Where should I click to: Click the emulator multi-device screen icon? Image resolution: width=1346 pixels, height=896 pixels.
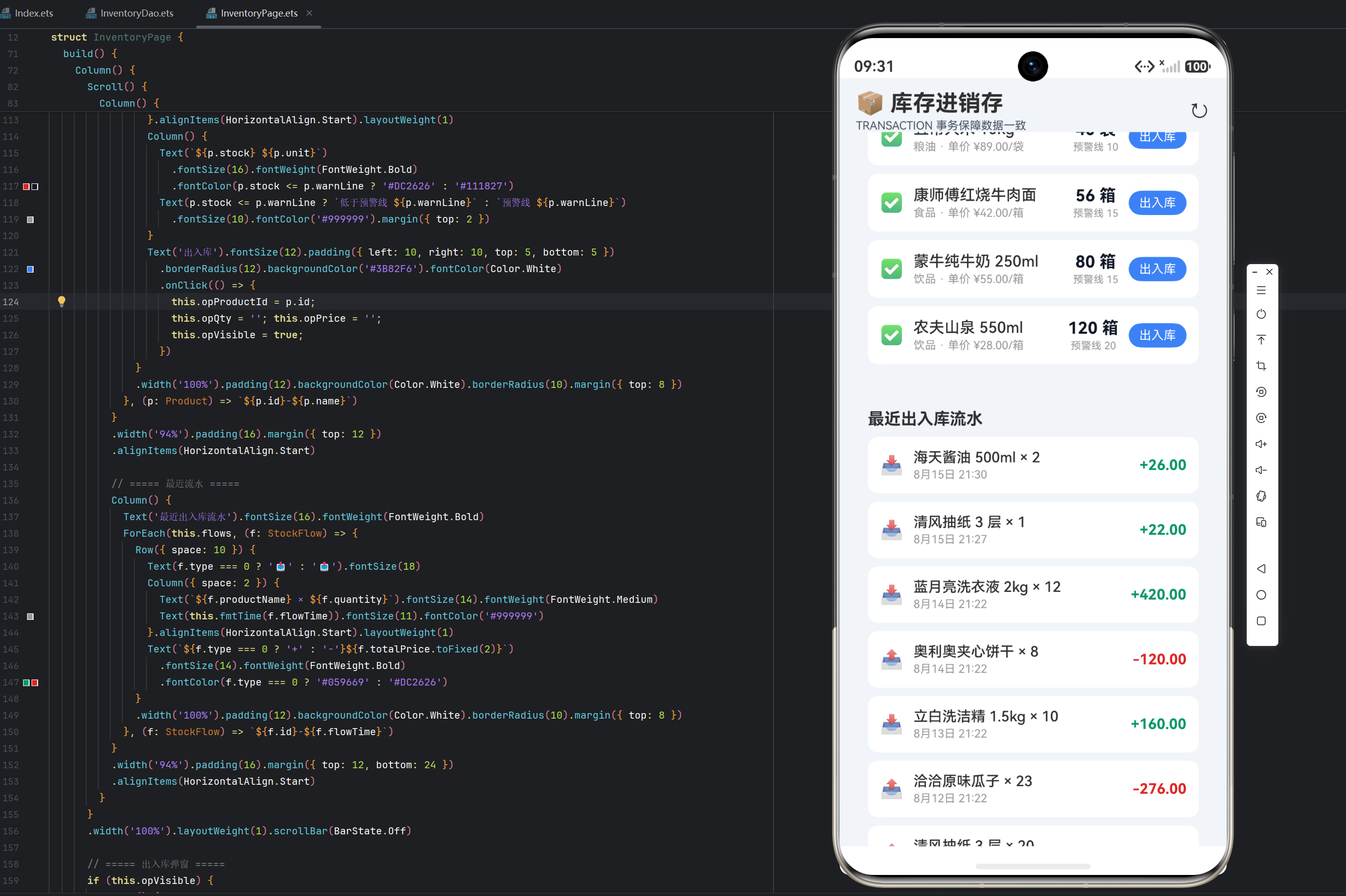[1261, 522]
